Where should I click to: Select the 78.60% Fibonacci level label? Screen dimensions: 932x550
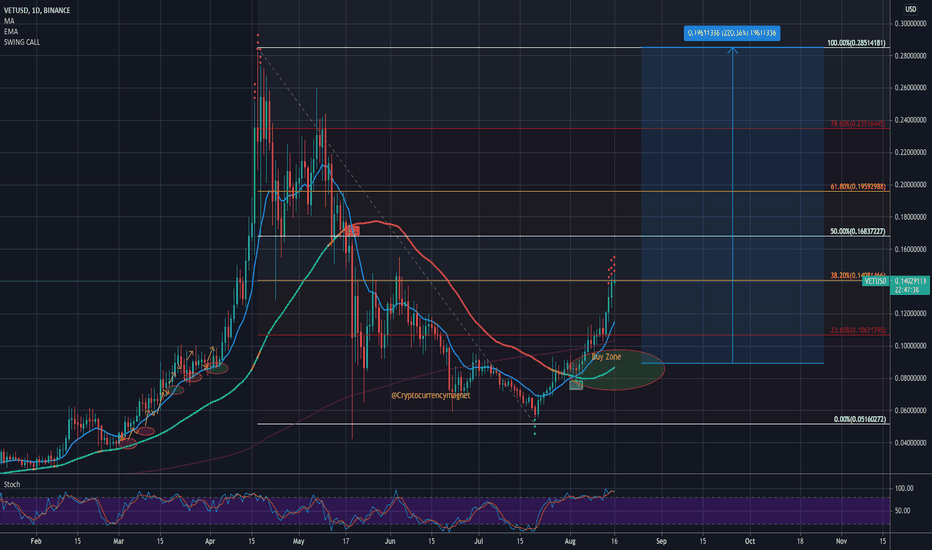coord(858,124)
